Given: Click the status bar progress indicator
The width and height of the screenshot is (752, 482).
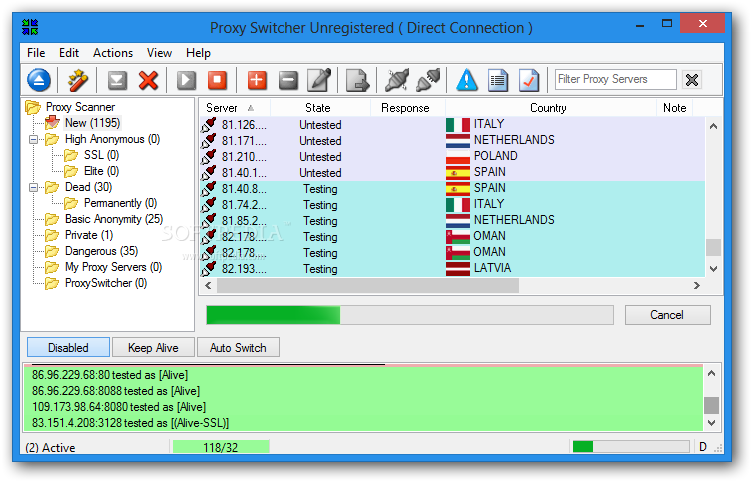Looking at the screenshot, I should [631, 447].
